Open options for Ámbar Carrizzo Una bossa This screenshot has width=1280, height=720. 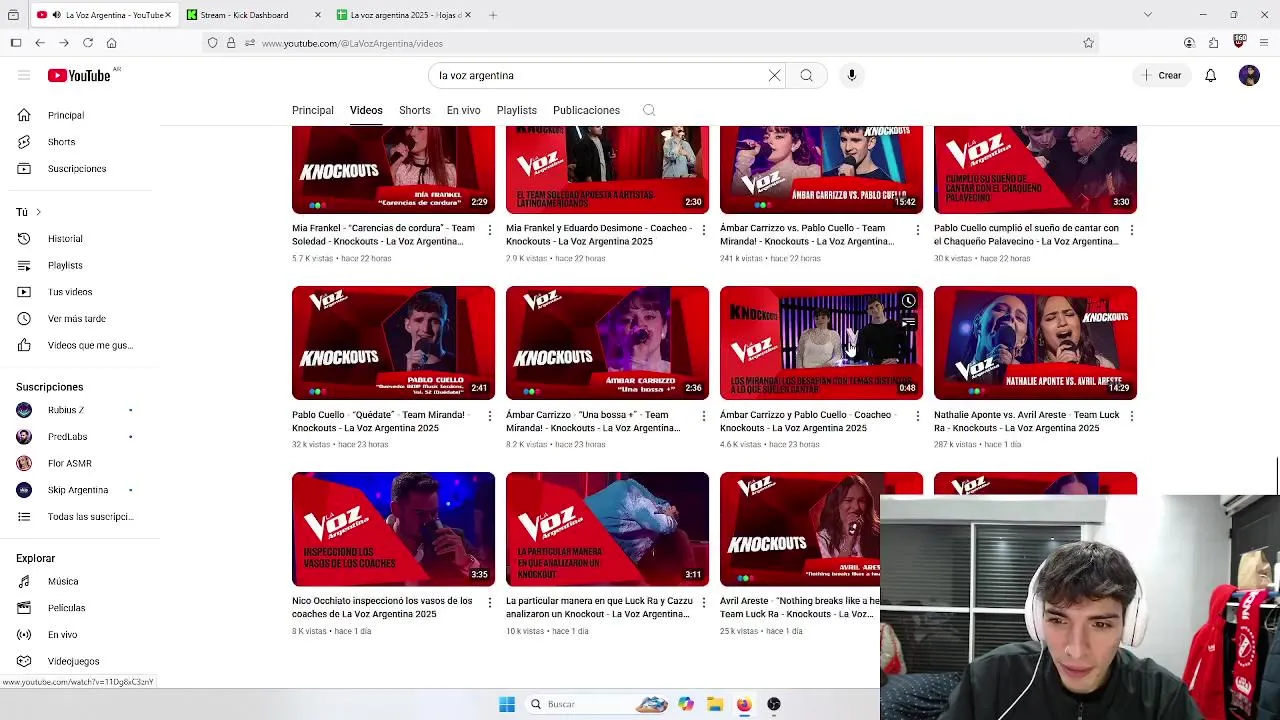point(703,416)
